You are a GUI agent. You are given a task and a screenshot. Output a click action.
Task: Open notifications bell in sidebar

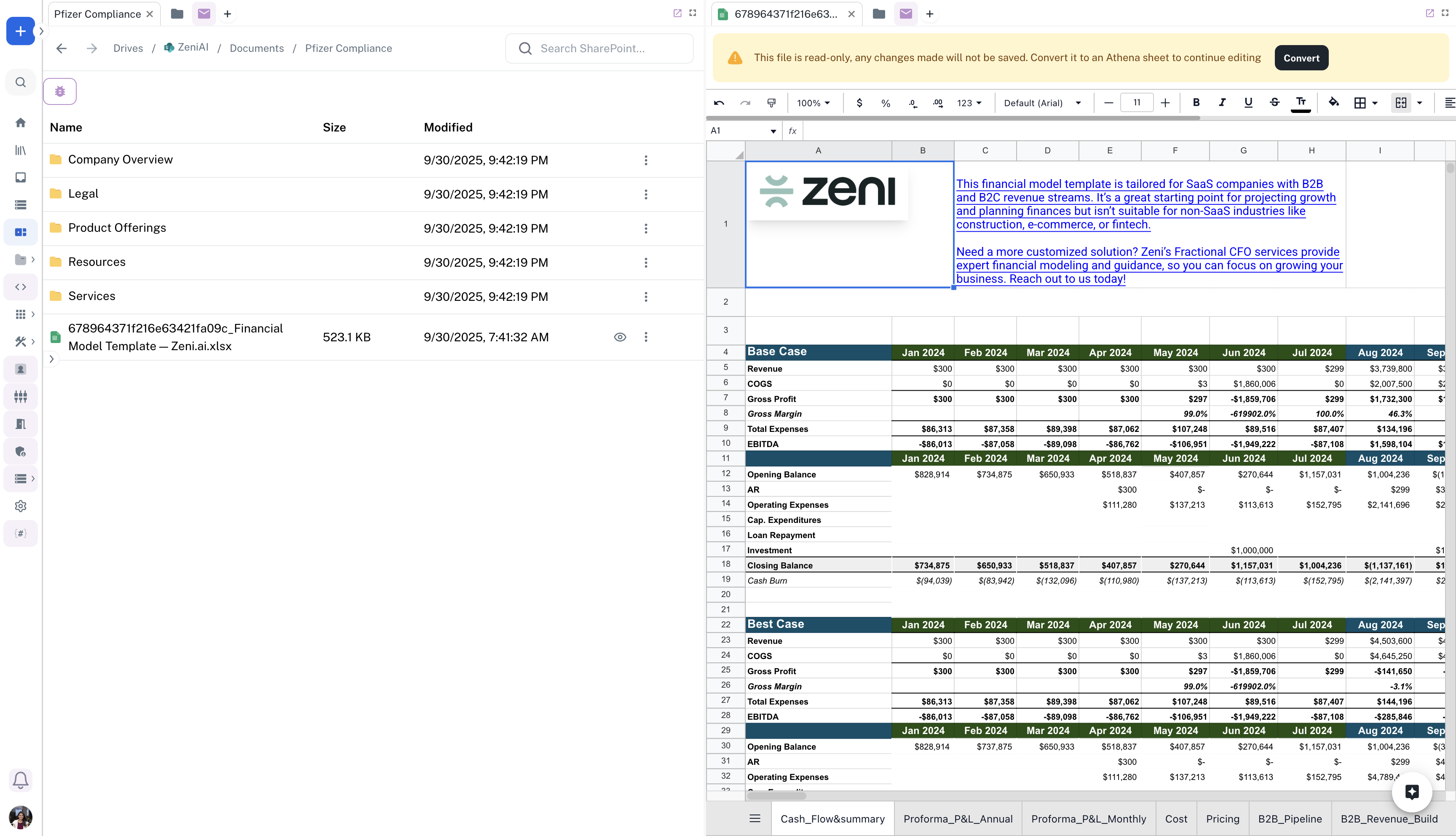click(x=21, y=780)
